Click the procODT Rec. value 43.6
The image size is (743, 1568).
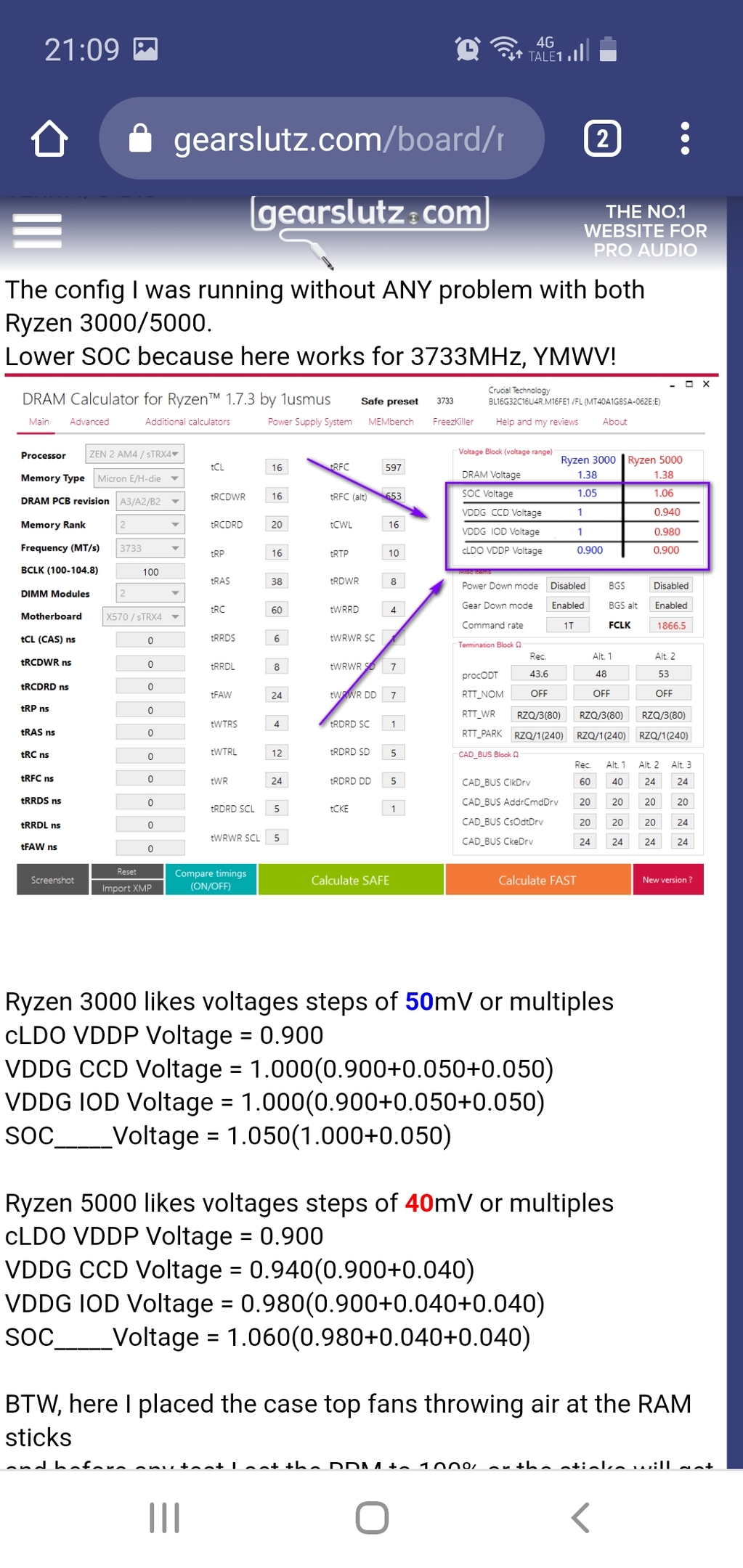pyautogui.click(x=539, y=674)
